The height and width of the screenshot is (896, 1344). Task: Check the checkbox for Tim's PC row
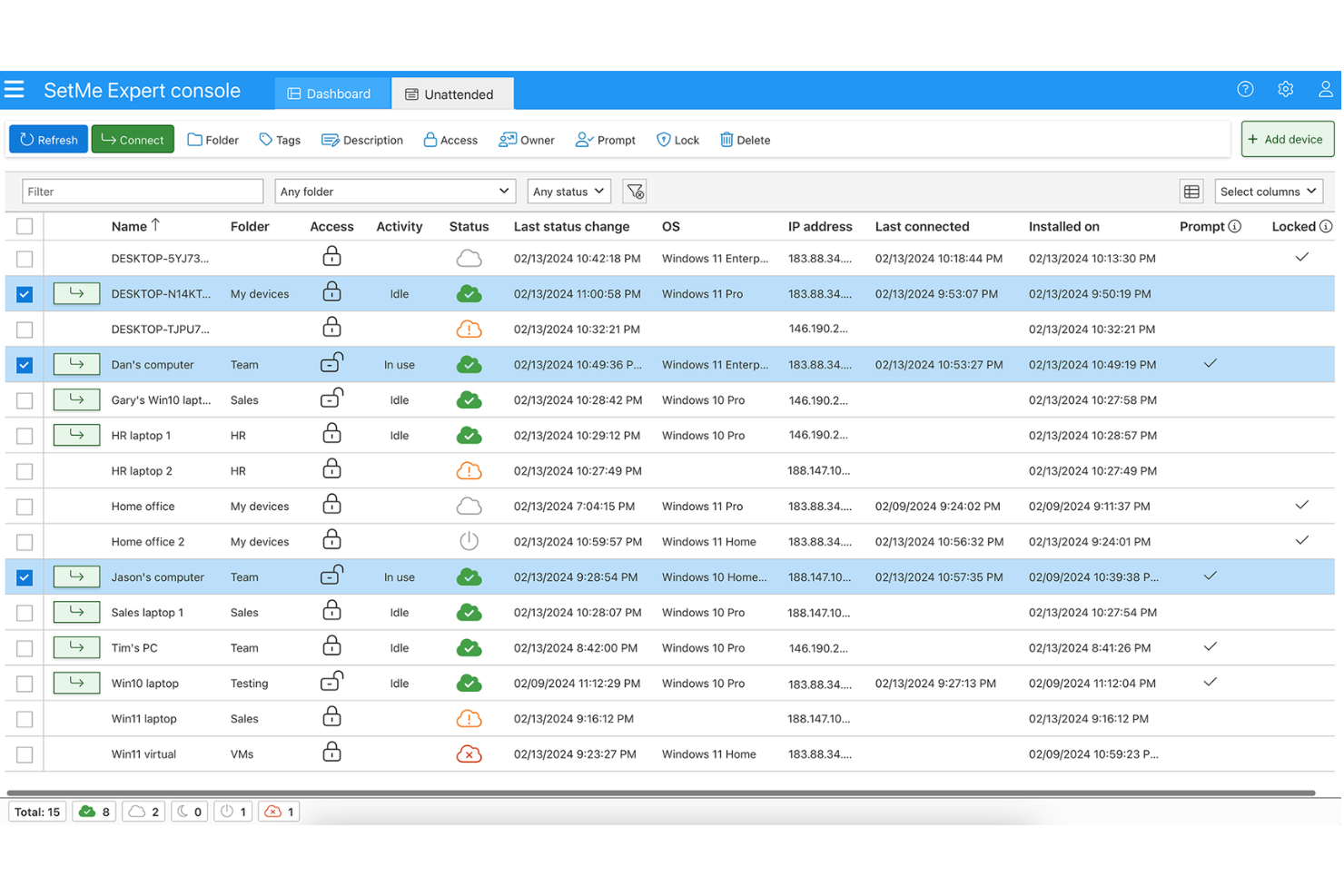pos(25,647)
